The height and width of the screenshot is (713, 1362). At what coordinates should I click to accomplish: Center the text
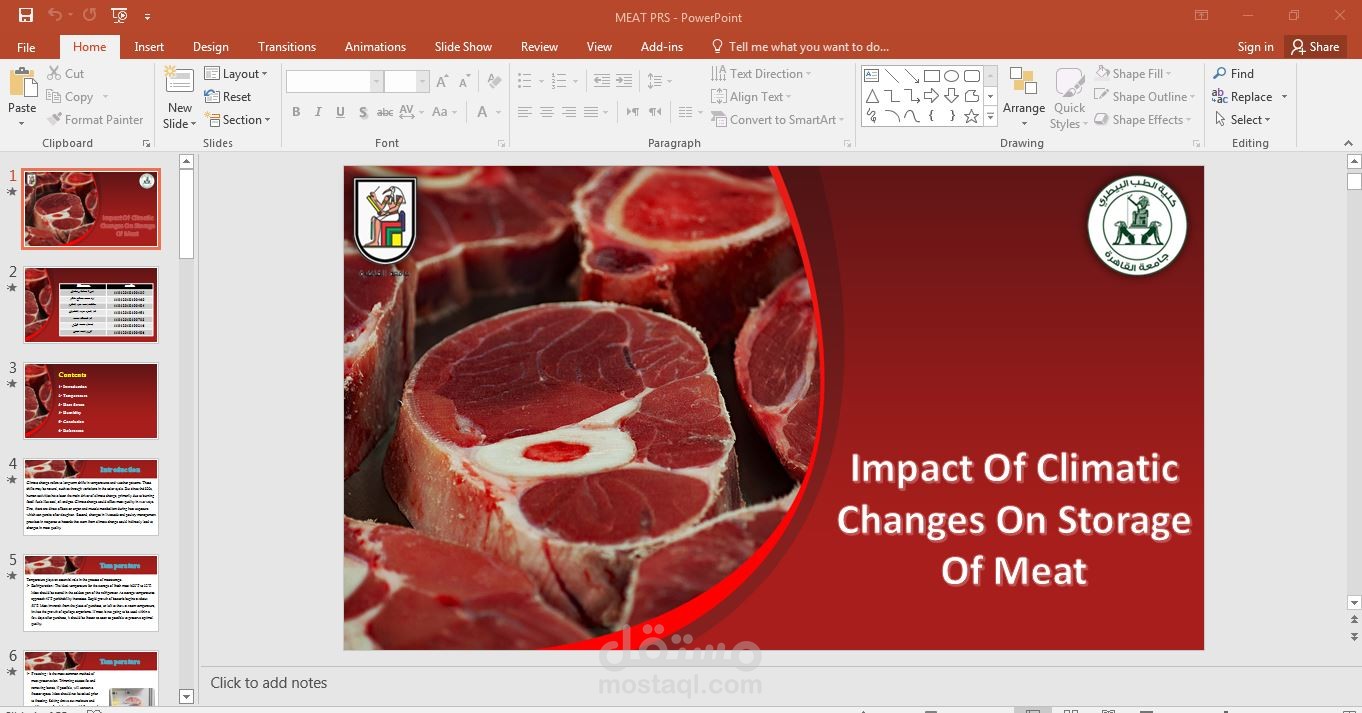(547, 112)
